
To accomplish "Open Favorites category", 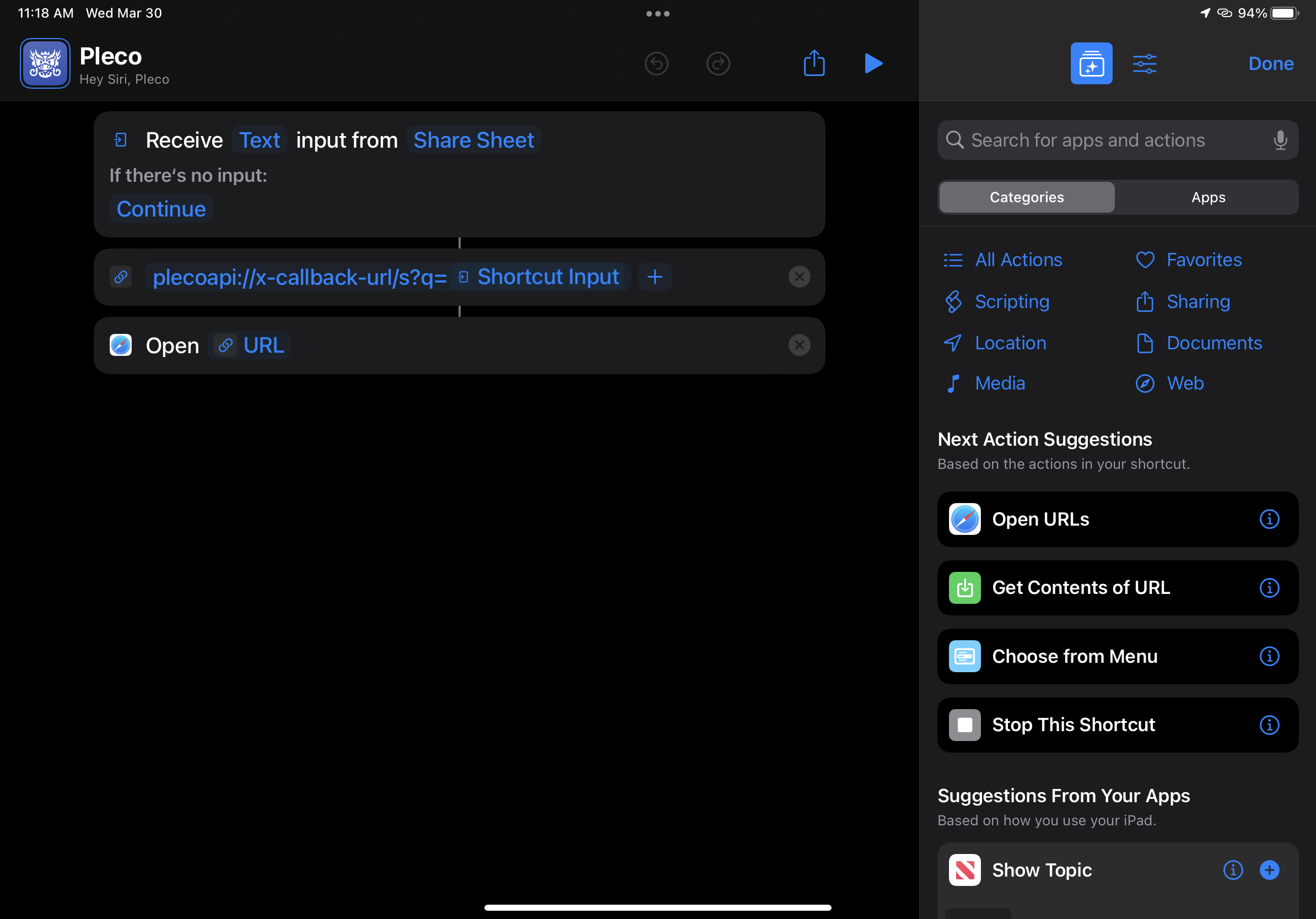I will [1188, 260].
